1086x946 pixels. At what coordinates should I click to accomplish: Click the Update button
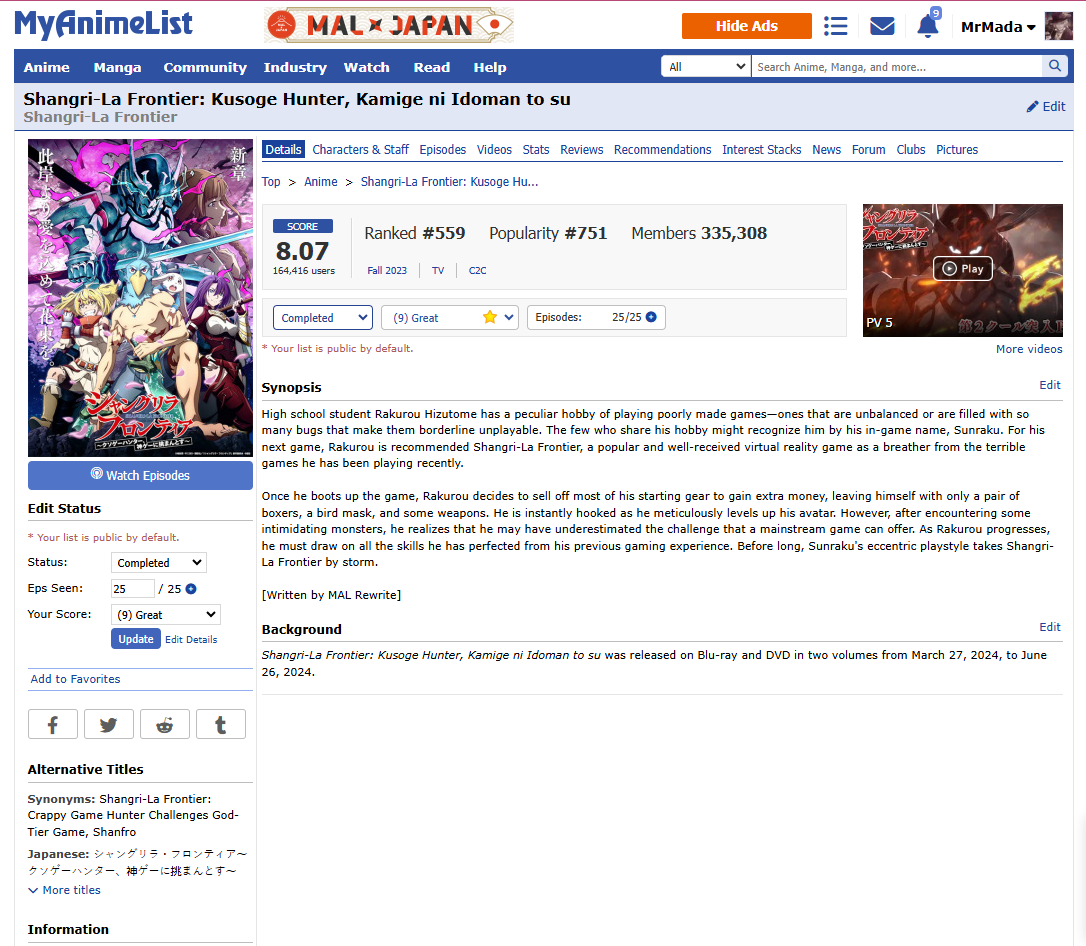pyautogui.click(x=136, y=639)
